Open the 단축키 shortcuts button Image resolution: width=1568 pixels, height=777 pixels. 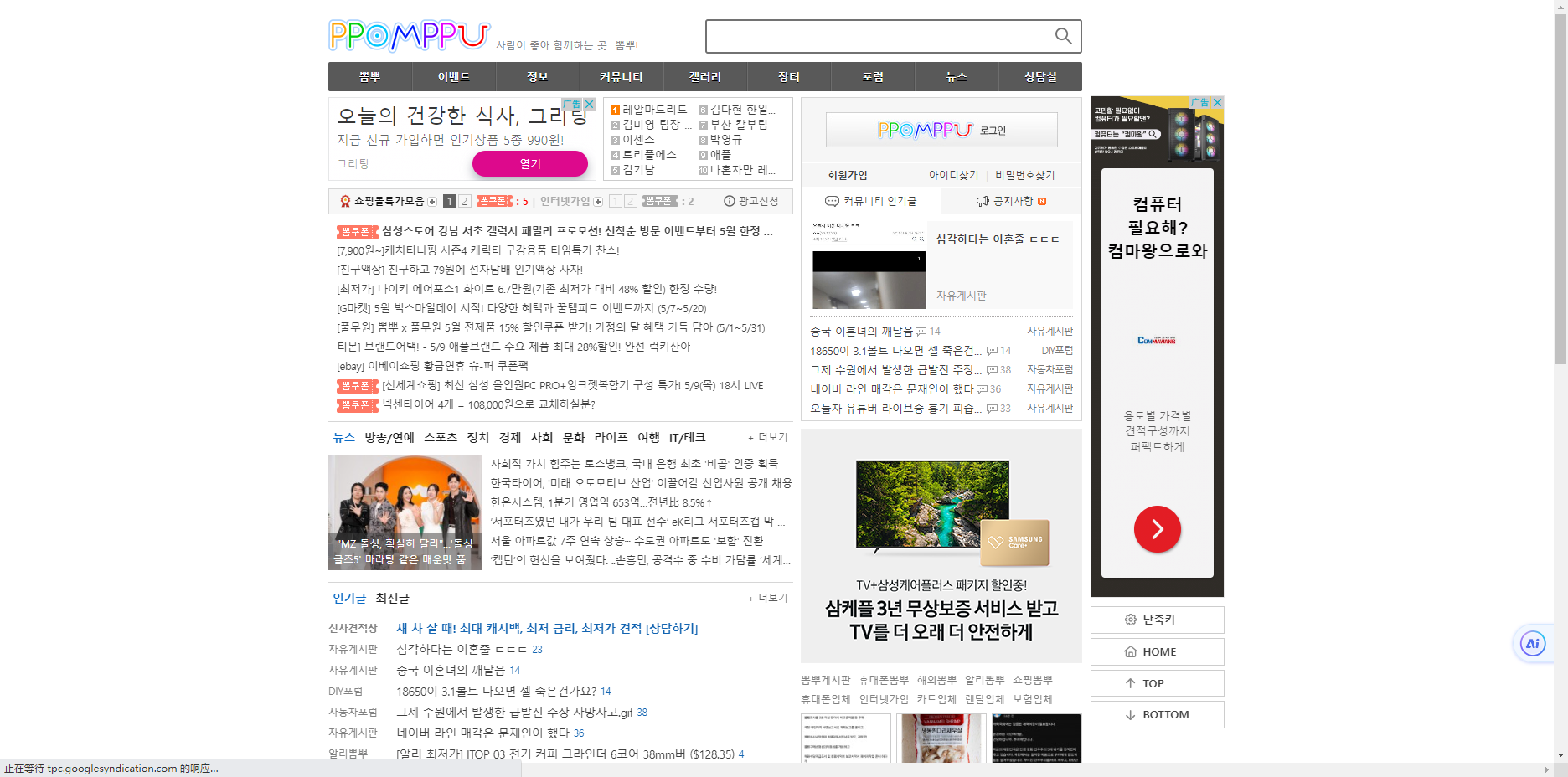tap(1158, 620)
